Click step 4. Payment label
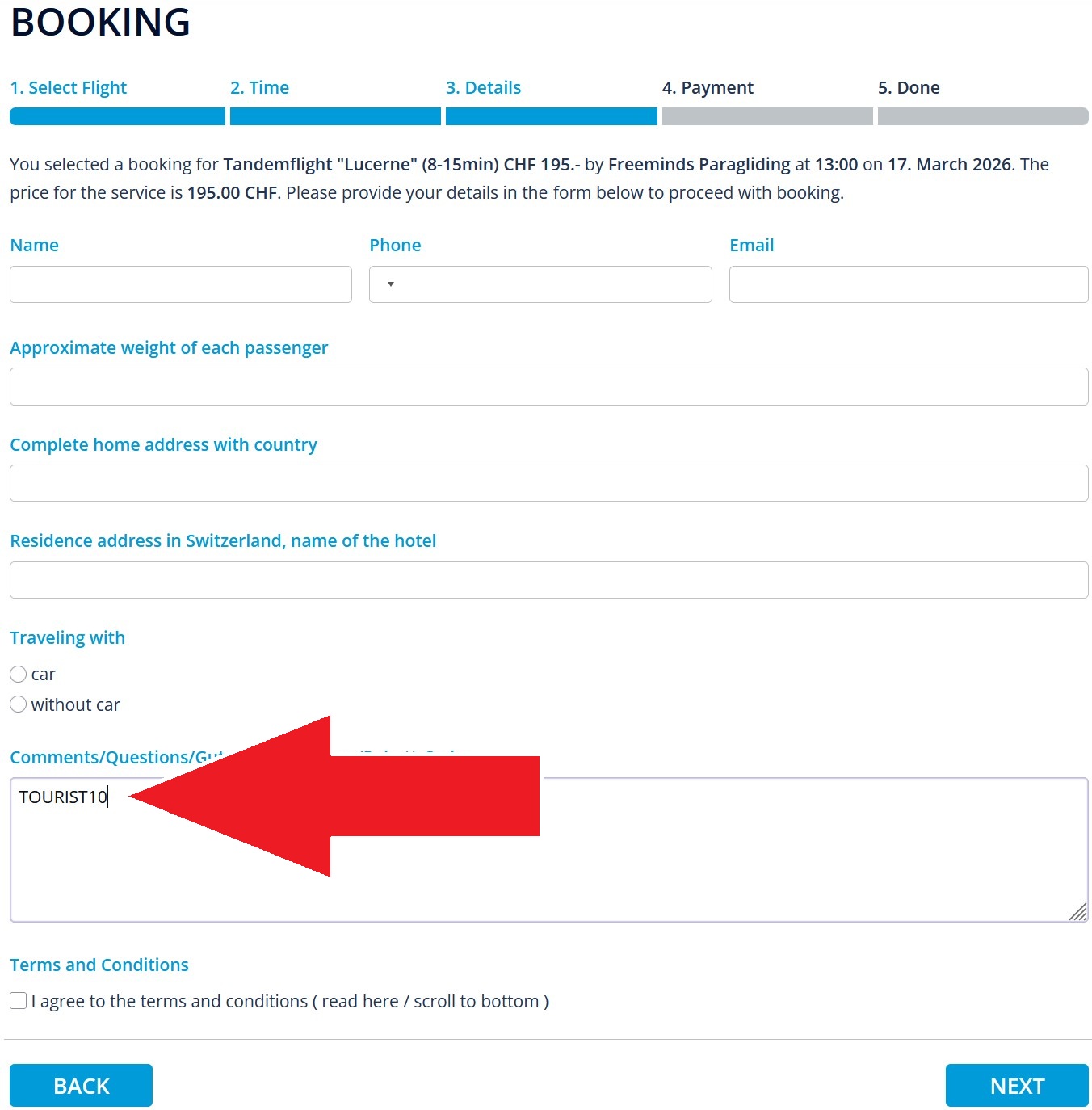Screen dimensions: 1092x1110 pyautogui.click(x=708, y=88)
